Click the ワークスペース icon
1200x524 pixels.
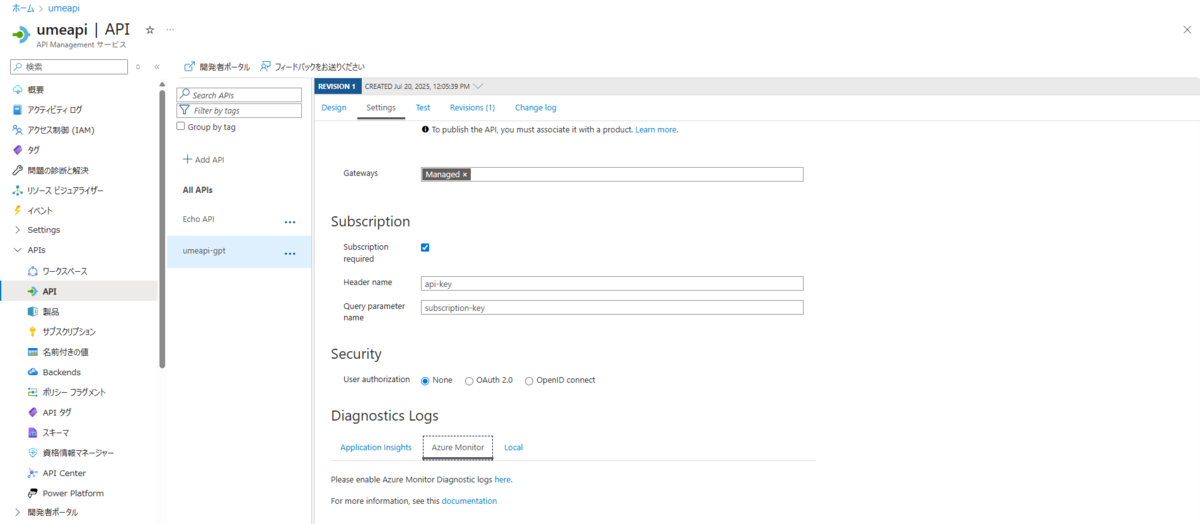(x=33, y=271)
